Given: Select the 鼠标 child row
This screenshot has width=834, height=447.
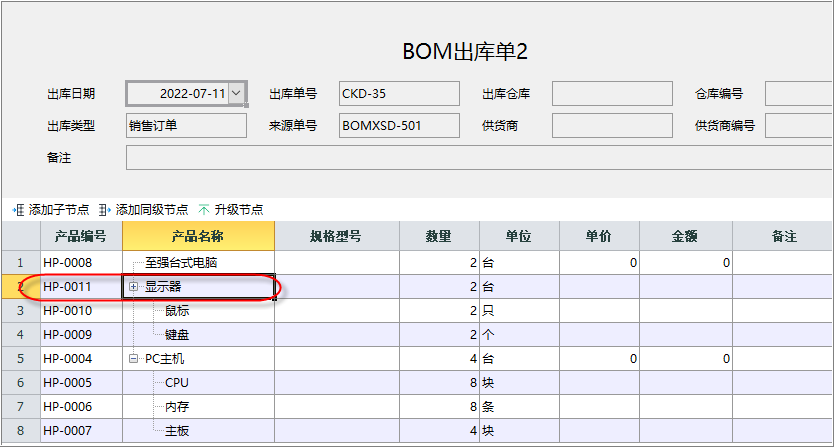Looking at the screenshot, I should point(177,311).
